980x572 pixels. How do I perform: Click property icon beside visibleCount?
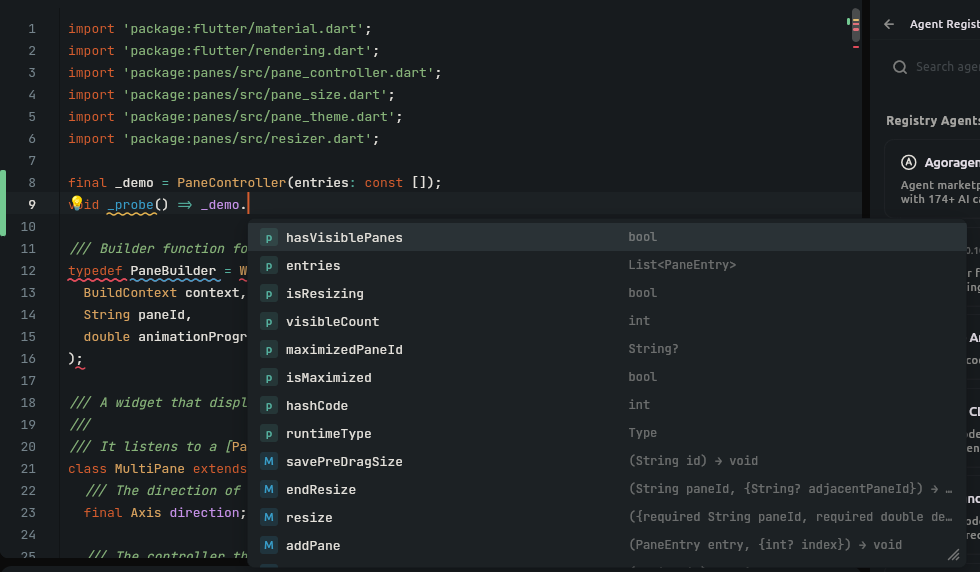[x=269, y=321]
